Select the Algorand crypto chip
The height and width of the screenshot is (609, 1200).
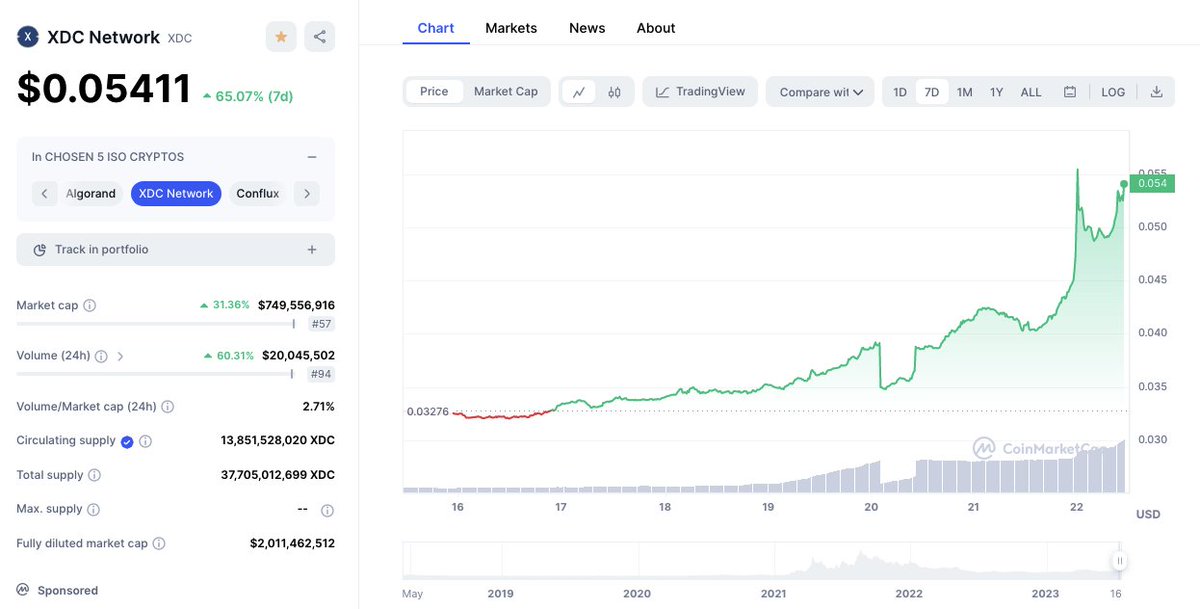click(91, 192)
